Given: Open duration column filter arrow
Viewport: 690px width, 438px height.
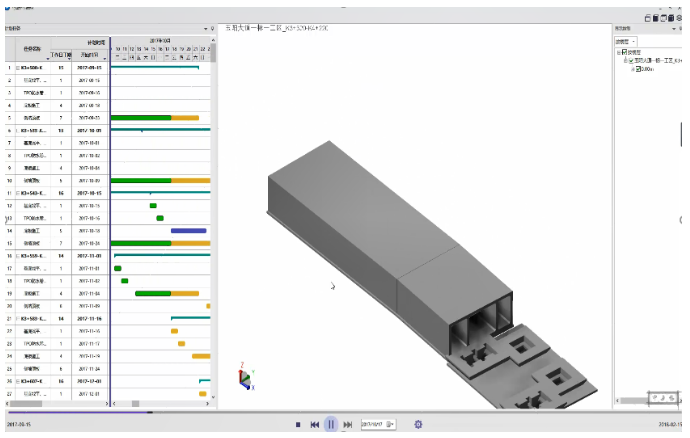Looking at the screenshot, I should (x=69, y=59).
